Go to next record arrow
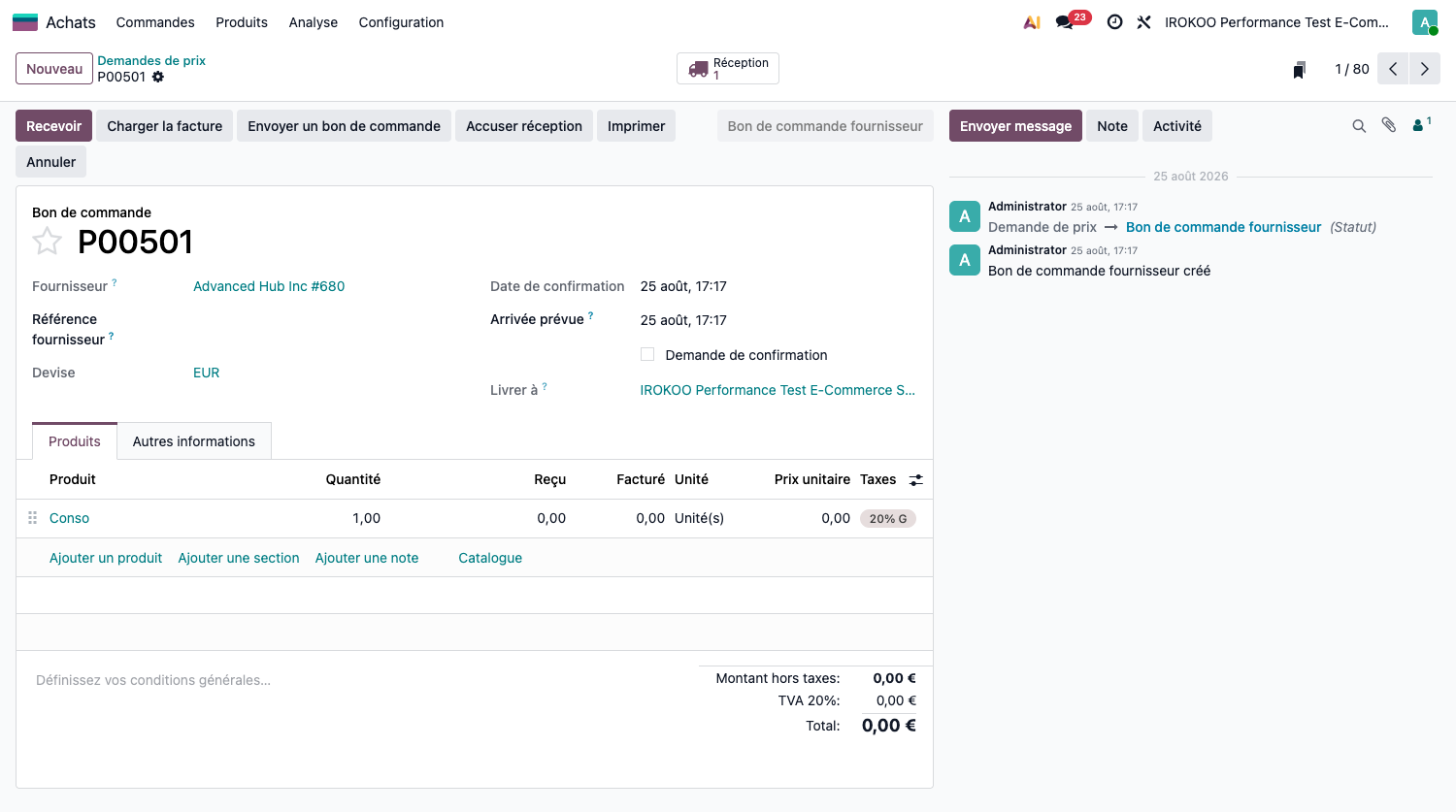1456x812 pixels. pyautogui.click(x=1424, y=69)
